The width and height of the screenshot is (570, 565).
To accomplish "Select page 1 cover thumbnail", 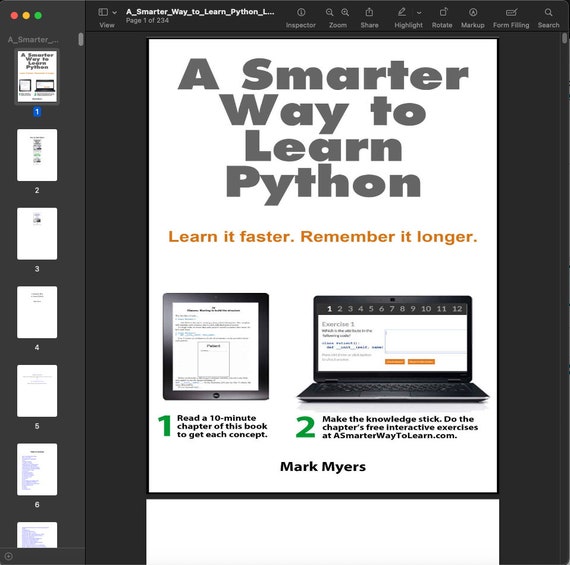I will 37,76.
